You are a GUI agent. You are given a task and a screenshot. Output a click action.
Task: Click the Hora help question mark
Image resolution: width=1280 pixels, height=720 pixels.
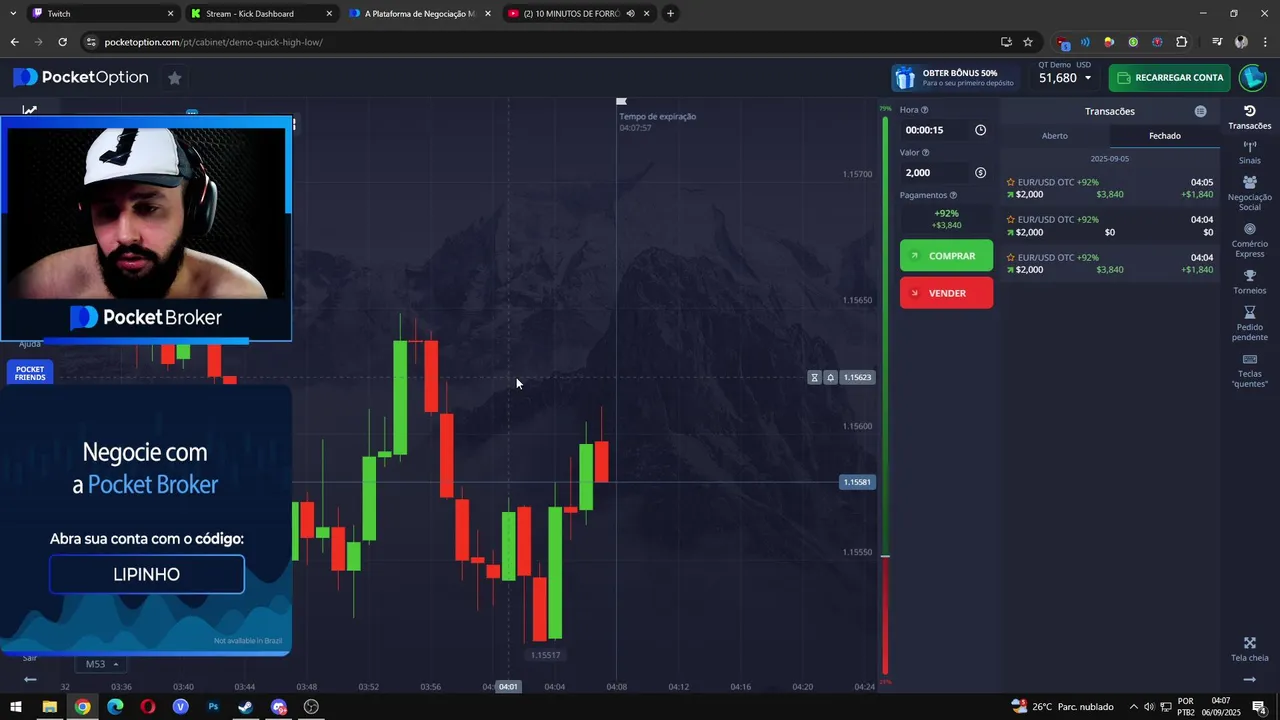point(924,110)
